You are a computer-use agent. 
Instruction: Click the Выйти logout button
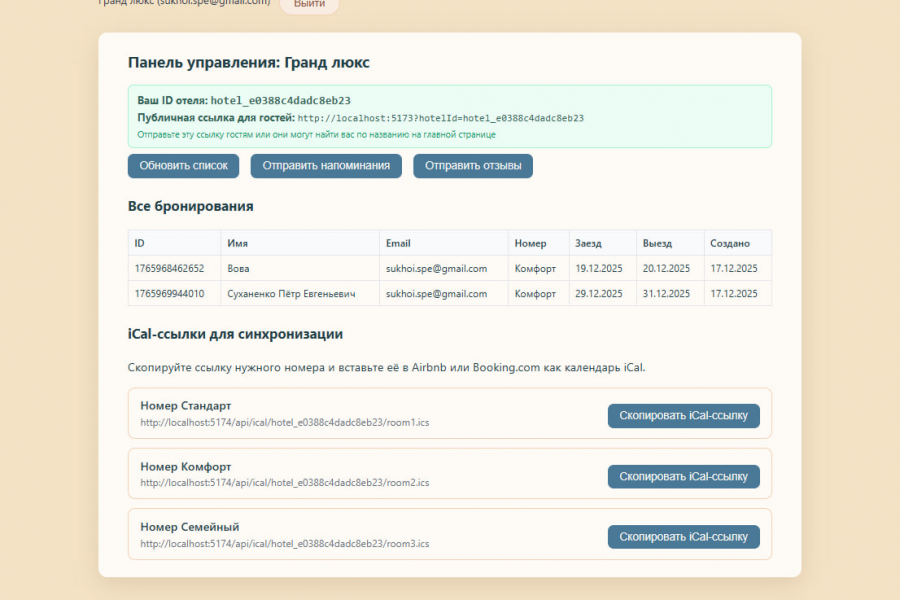[309, 4]
